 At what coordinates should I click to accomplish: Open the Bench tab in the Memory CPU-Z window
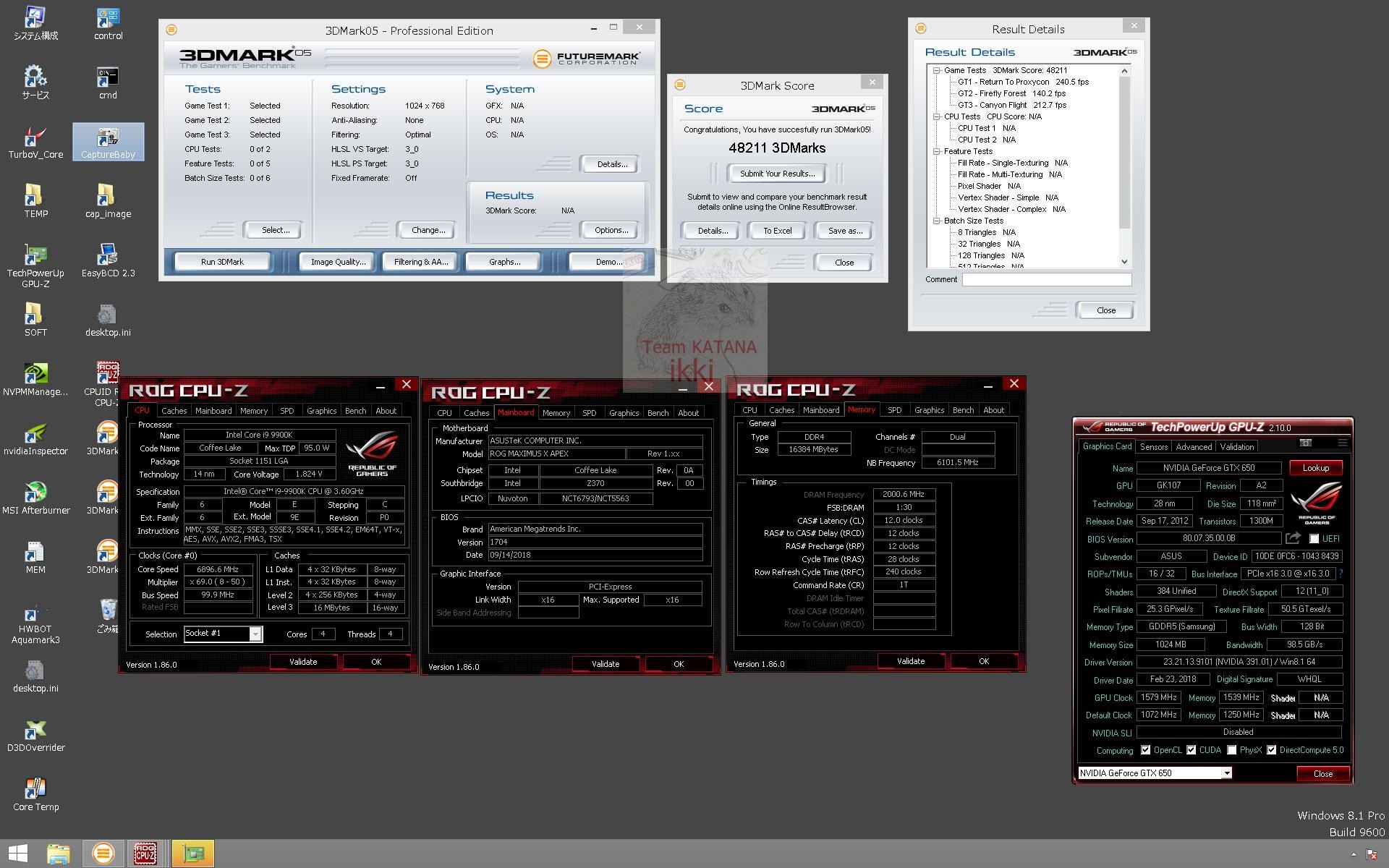pos(963,410)
